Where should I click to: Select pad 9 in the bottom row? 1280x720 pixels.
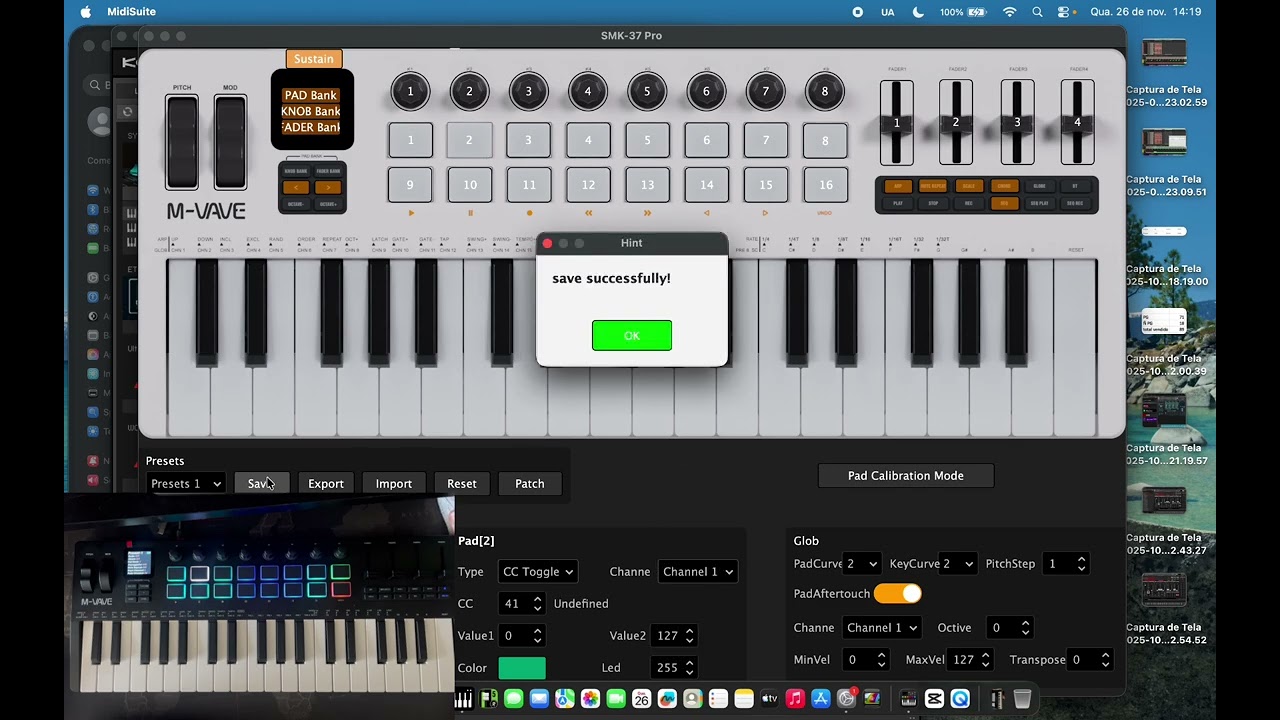pyautogui.click(x=410, y=185)
